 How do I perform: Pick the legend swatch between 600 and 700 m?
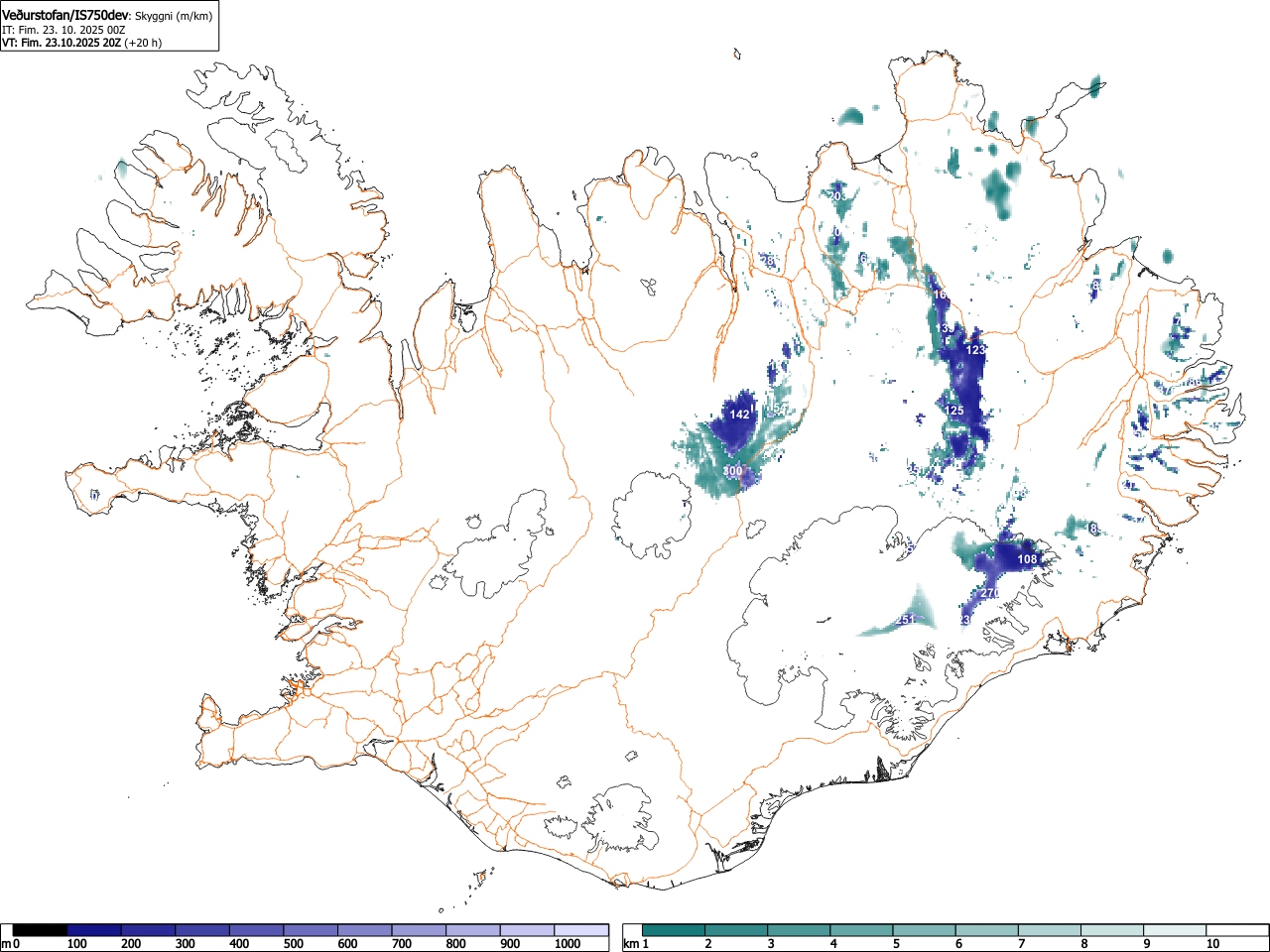coord(365,930)
